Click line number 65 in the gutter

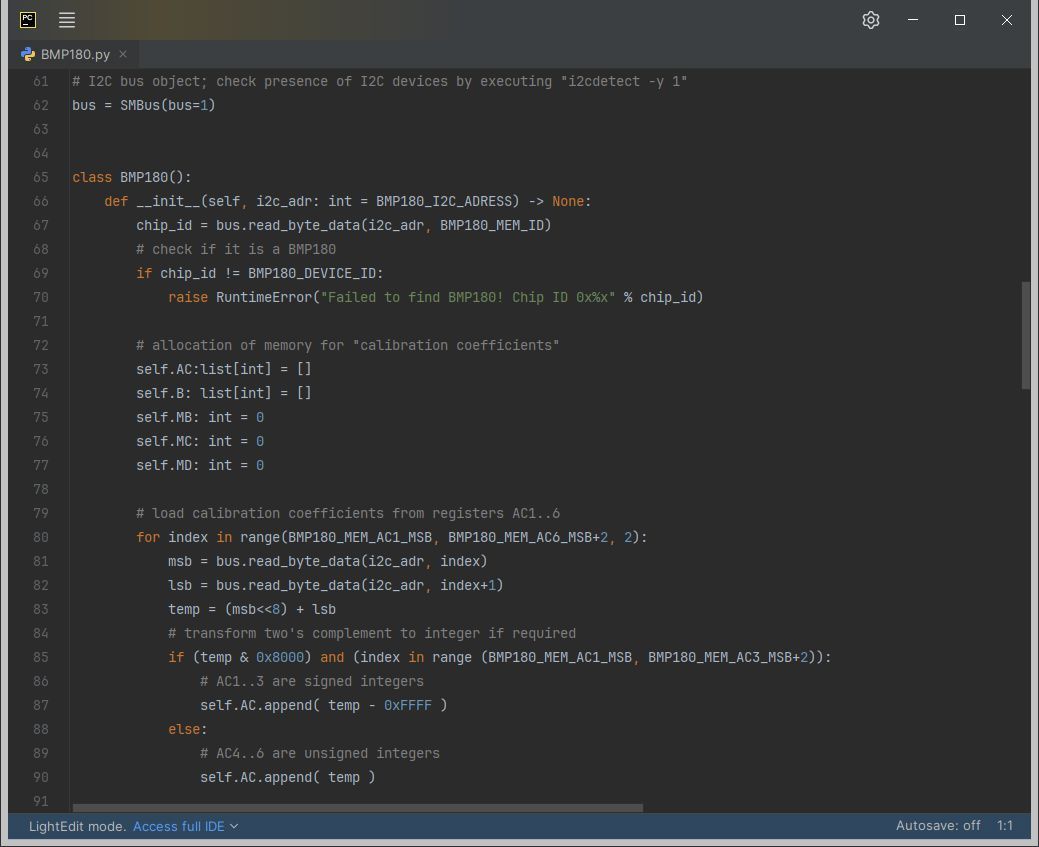pyautogui.click(x=40, y=177)
